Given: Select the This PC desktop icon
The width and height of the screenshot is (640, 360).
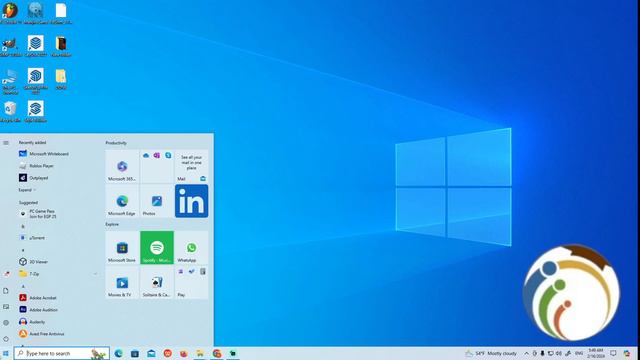Looking at the screenshot, I should click(10, 81).
